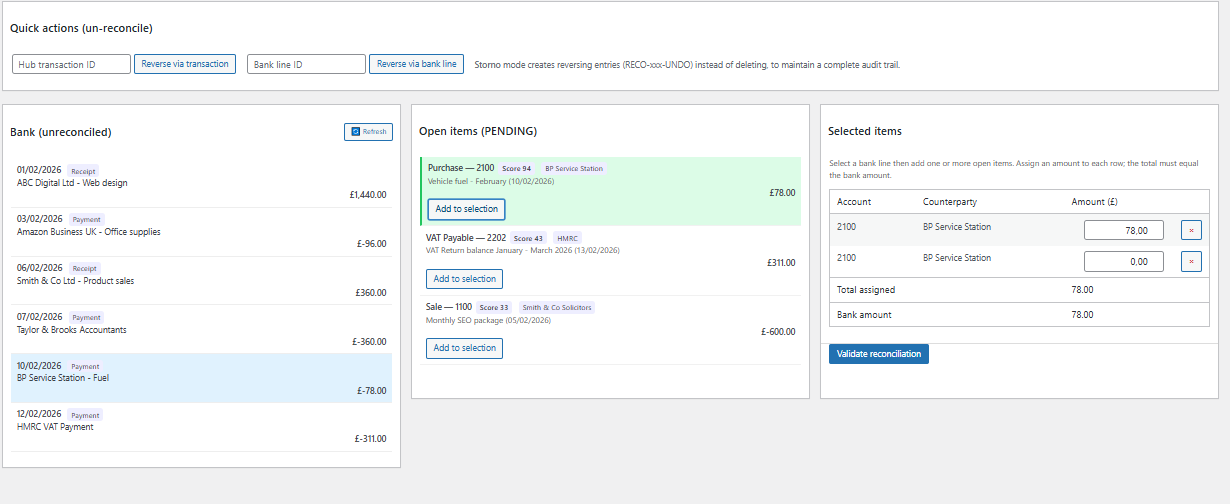Click the Total assigned row label

pos(866,290)
